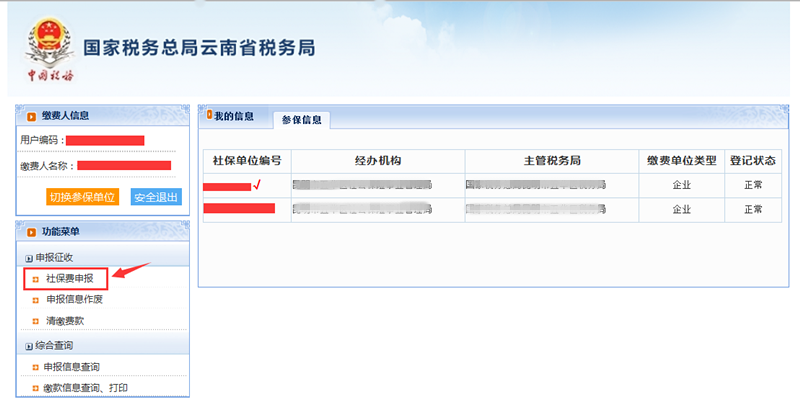800x399 pixels.
Task: Click 正常 status in the first row
Action: click(753, 185)
